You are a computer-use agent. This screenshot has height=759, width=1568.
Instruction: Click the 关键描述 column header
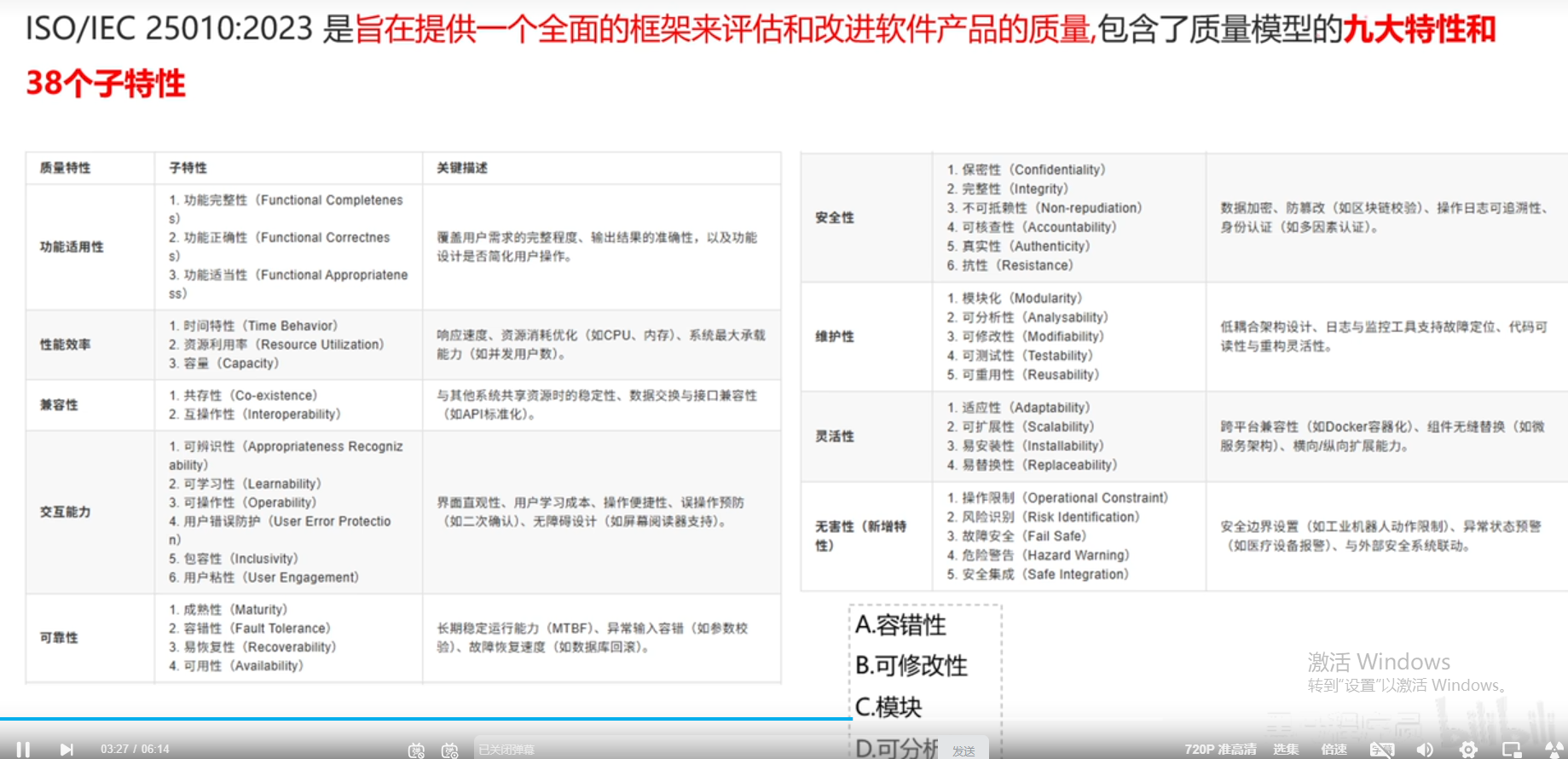click(462, 168)
